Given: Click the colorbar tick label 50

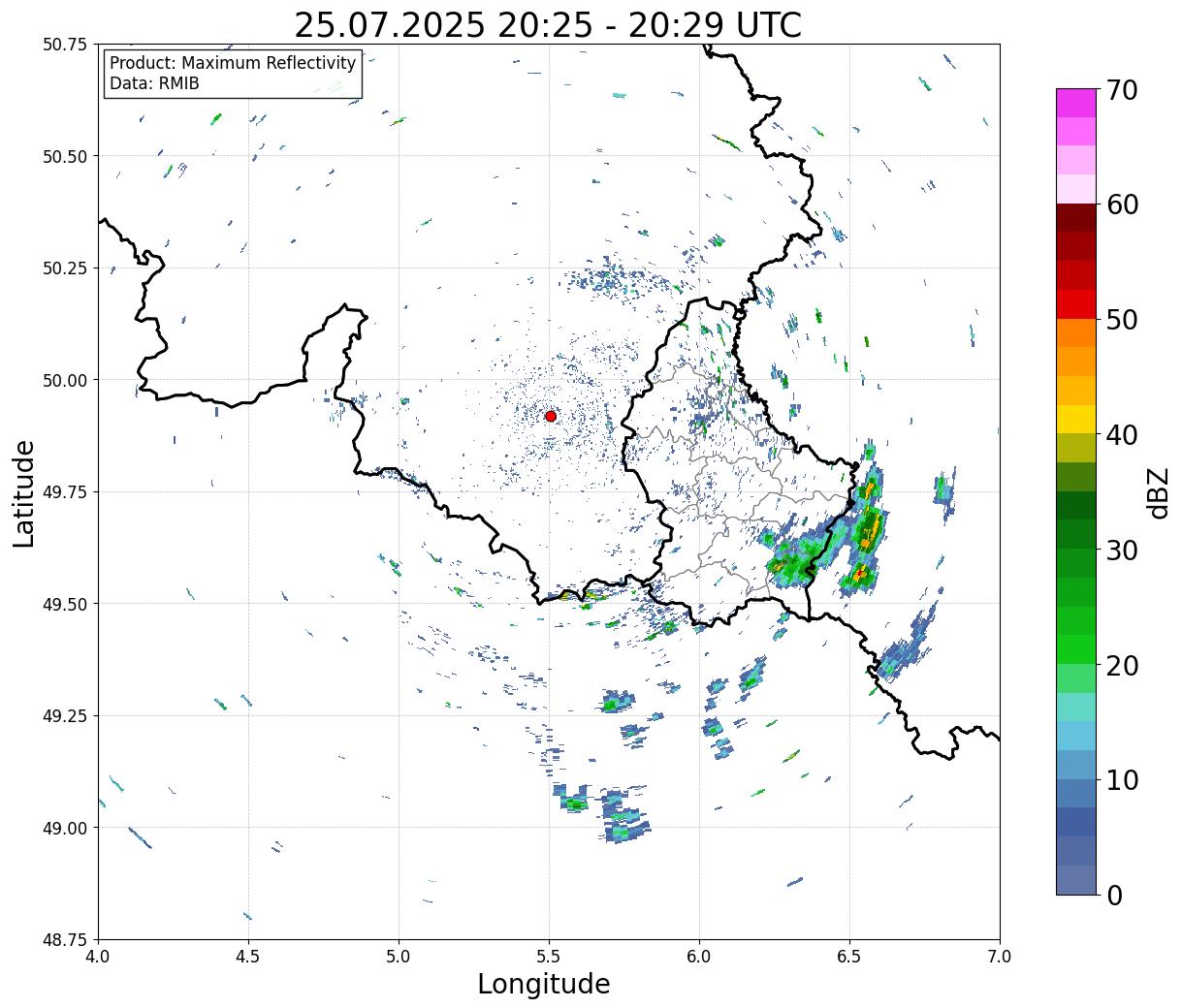Looking at the screenshot, I should pos(1123,320).
